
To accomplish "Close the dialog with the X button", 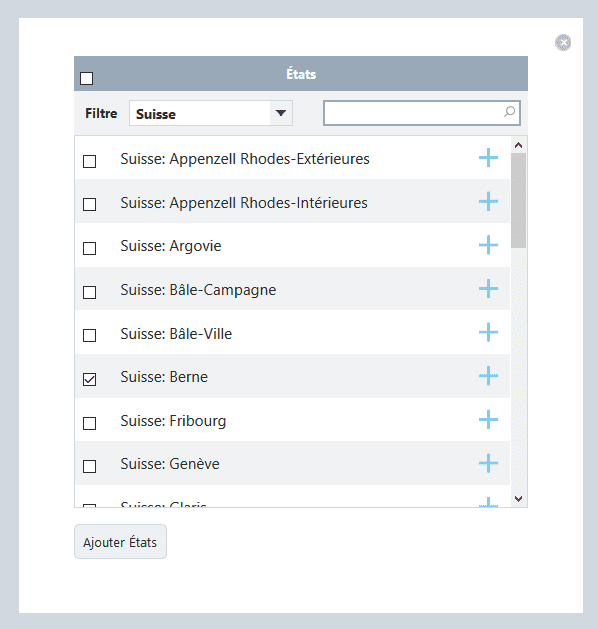I will [x=563, y=42].
